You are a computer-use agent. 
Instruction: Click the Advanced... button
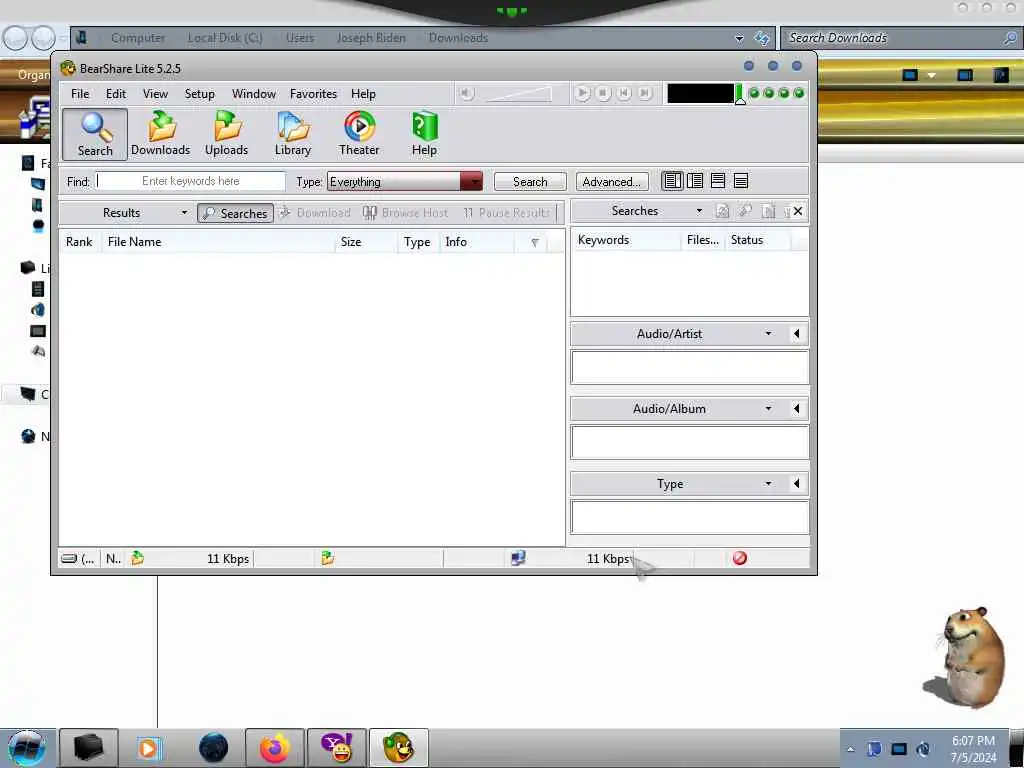[x=612, y=182]
